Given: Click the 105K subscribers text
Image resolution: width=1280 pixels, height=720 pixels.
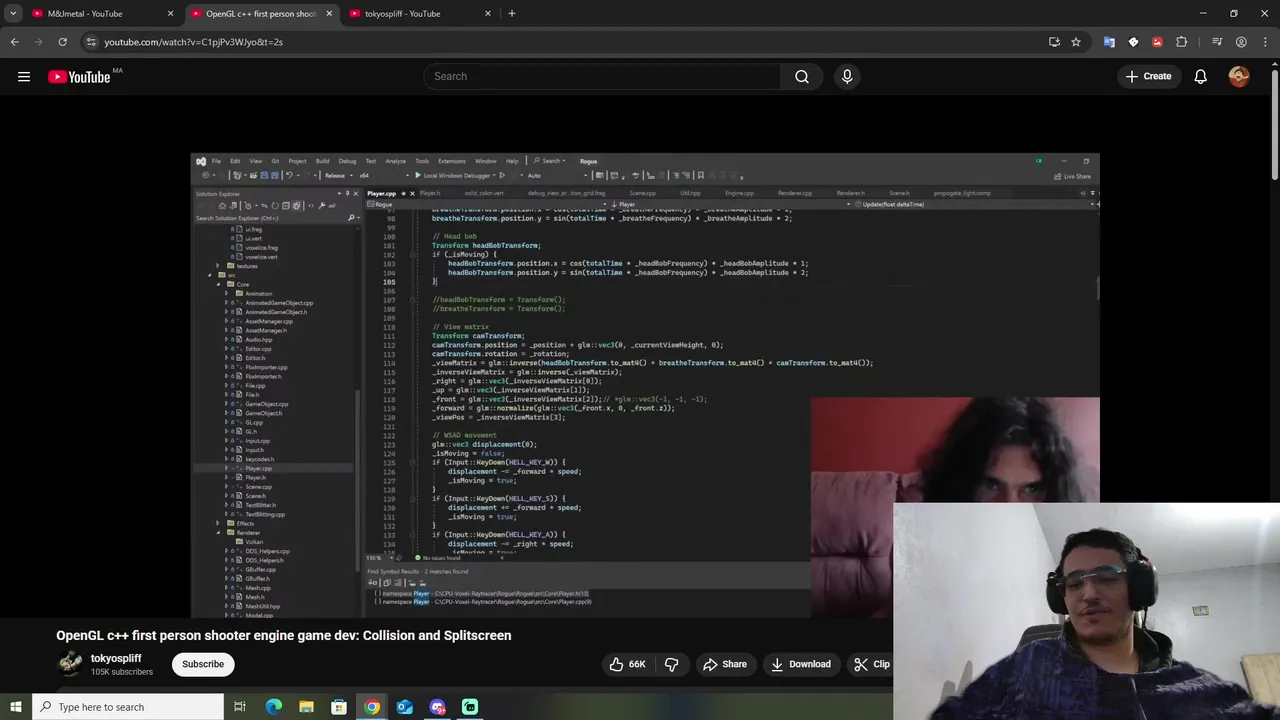Looking at the screenshot, I should click(x=122, y=672).
